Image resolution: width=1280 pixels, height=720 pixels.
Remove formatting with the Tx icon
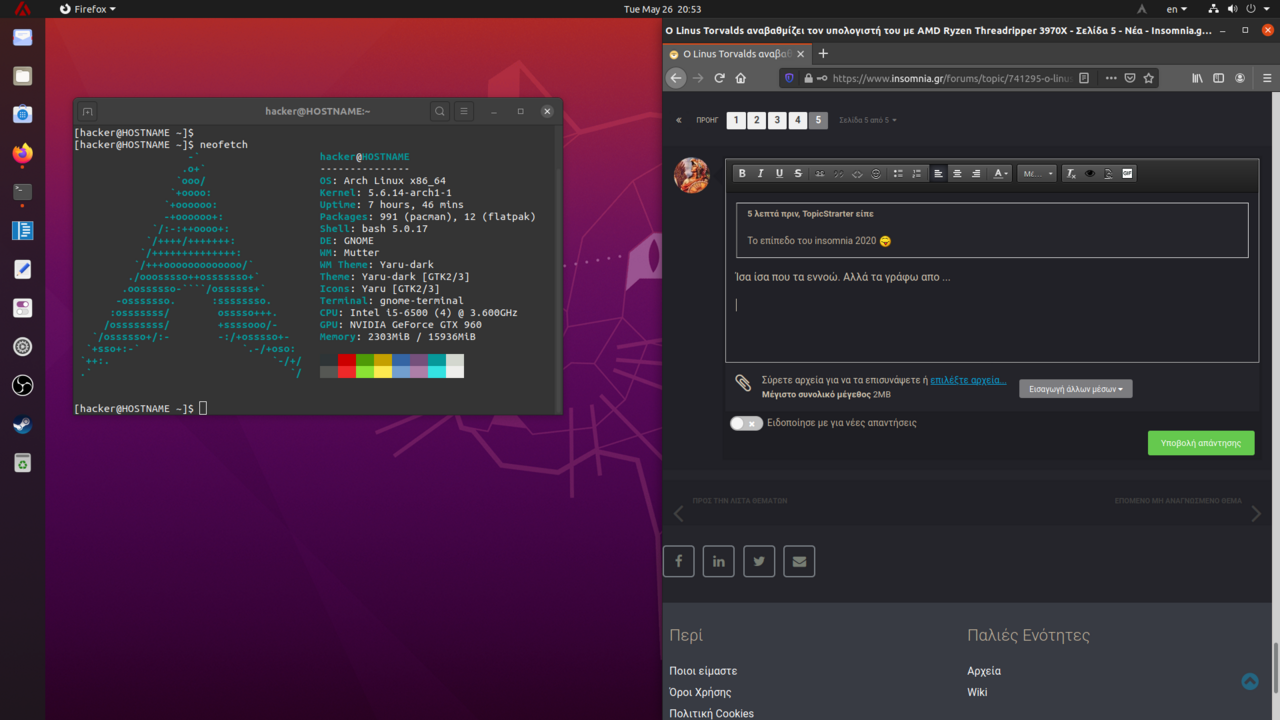tap(1071, 173)
